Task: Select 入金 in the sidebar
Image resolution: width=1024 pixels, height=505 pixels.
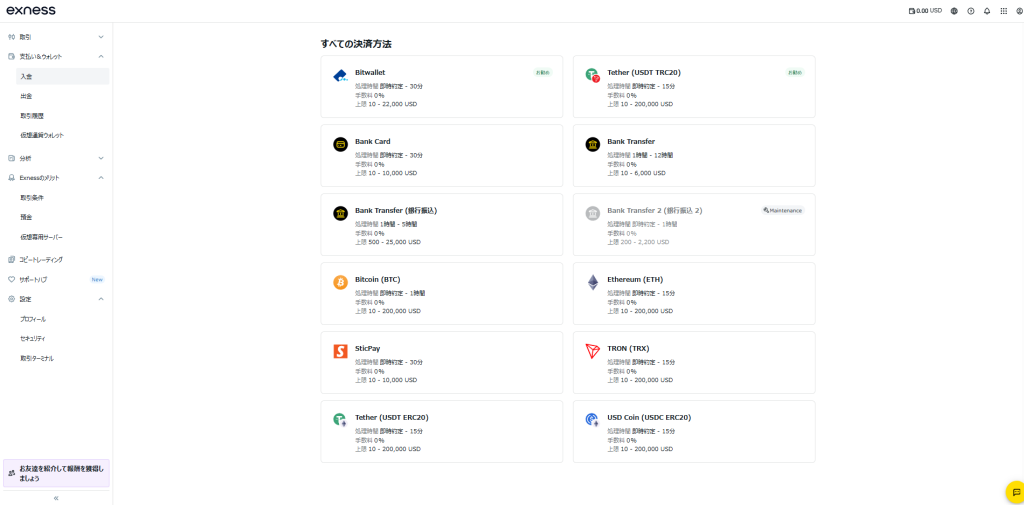Action: 63,76
